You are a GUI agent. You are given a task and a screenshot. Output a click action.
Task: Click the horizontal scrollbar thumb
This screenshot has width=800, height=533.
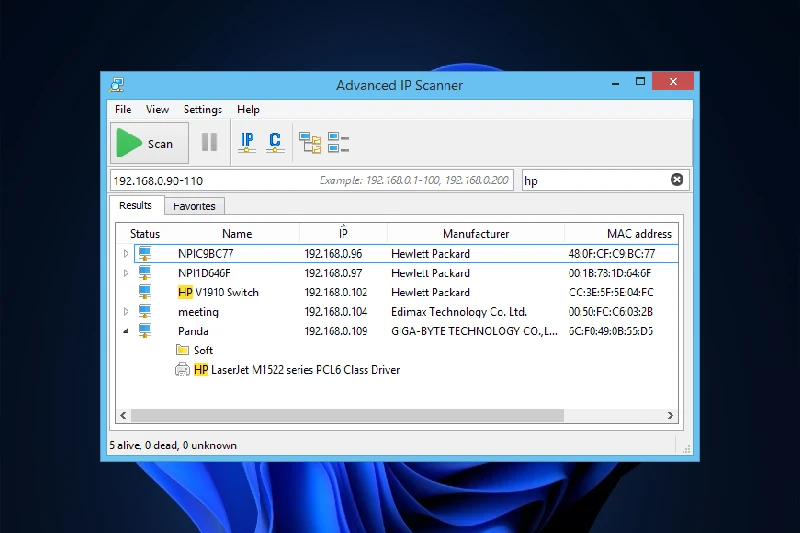[x=347, y=416]
